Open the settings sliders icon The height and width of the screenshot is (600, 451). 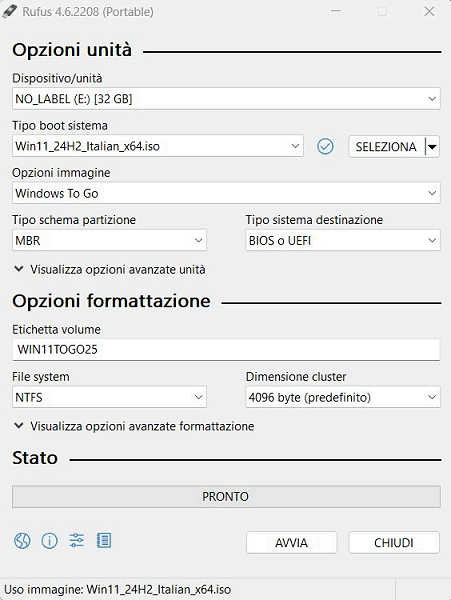pos(77,541)
